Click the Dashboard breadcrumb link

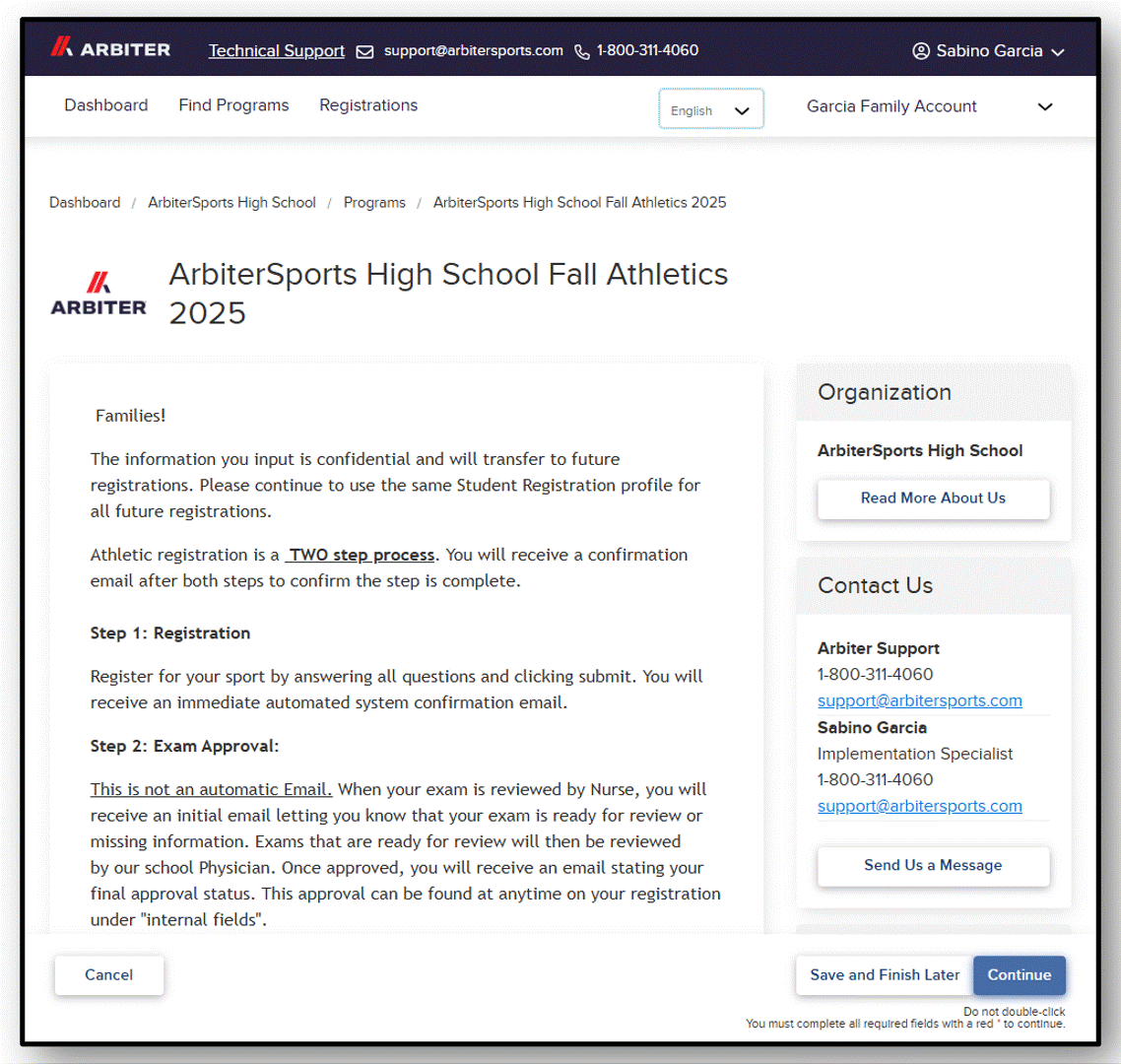85,202
